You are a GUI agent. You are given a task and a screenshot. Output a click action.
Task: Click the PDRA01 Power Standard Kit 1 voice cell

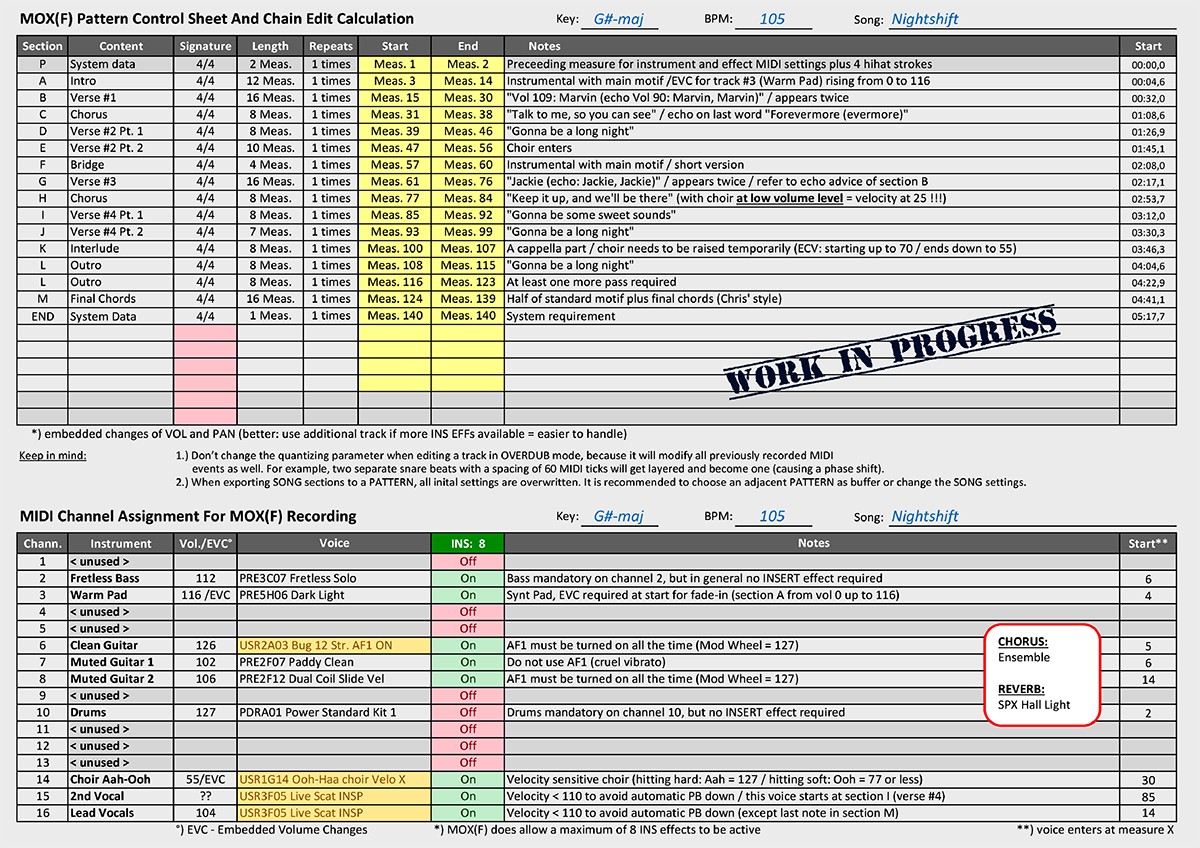pos(334,712)
